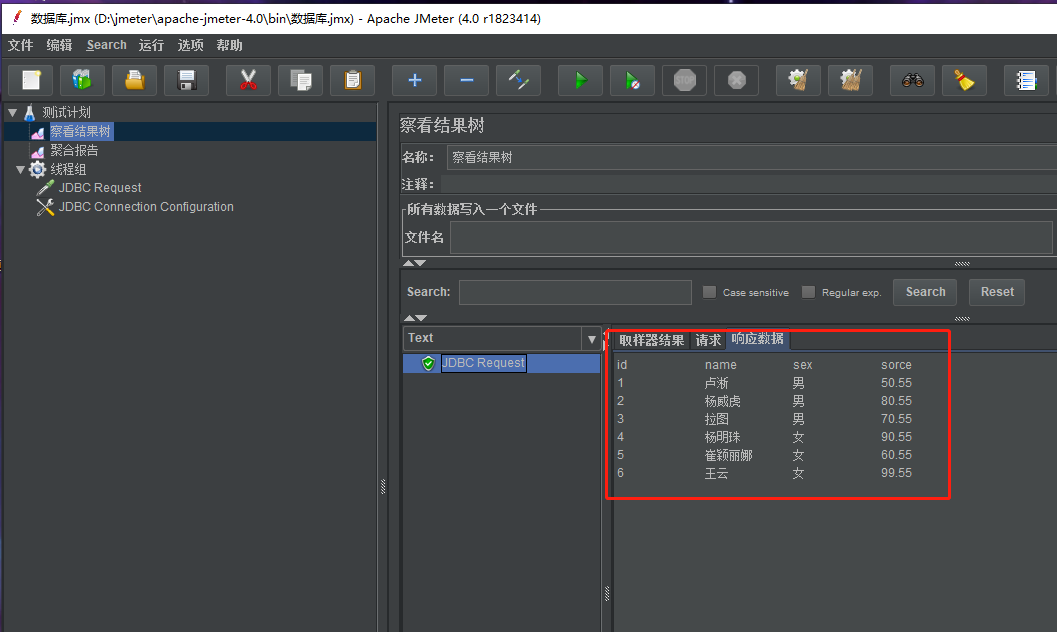Enable the Case sensitive checkbox
This screenshot has width=1057, height=632.
(x=709, y=292)
